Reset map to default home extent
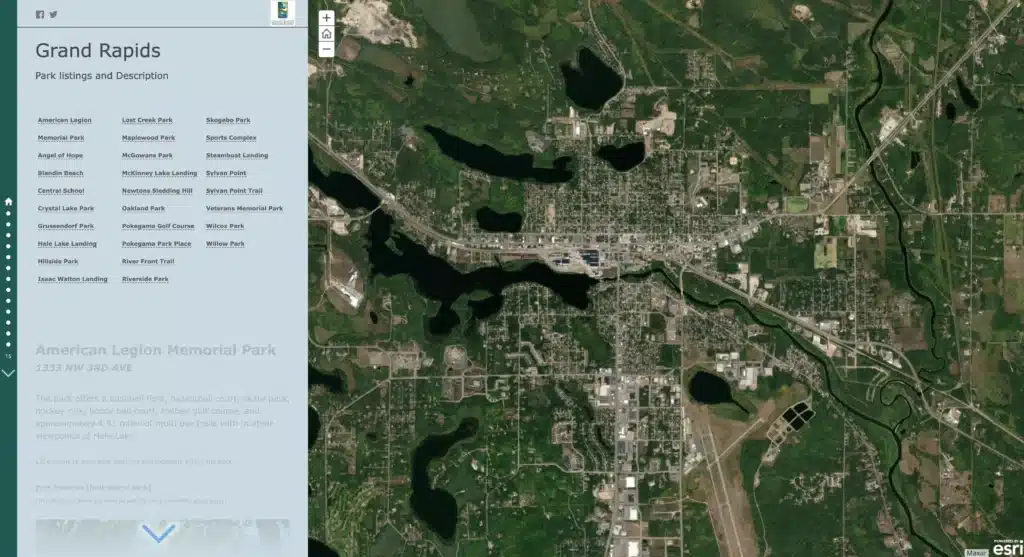 click(x=326, y=33)
